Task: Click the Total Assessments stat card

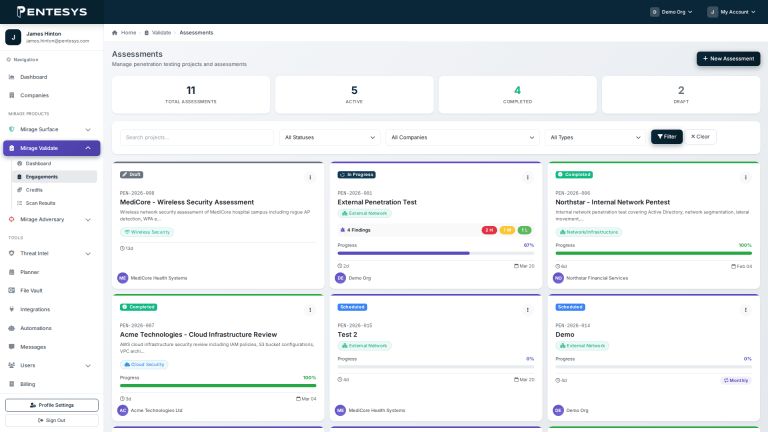Action: click(191, 95)
